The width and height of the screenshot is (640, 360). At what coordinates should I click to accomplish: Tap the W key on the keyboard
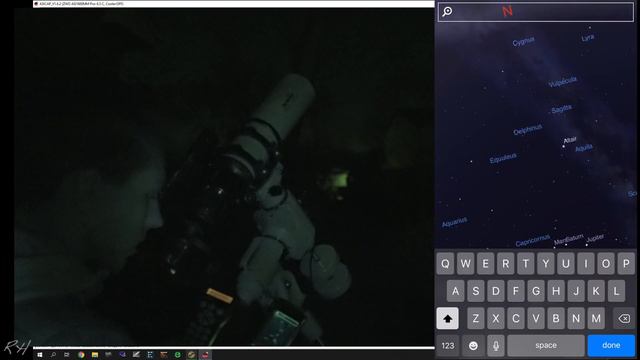tap(465, 264)
